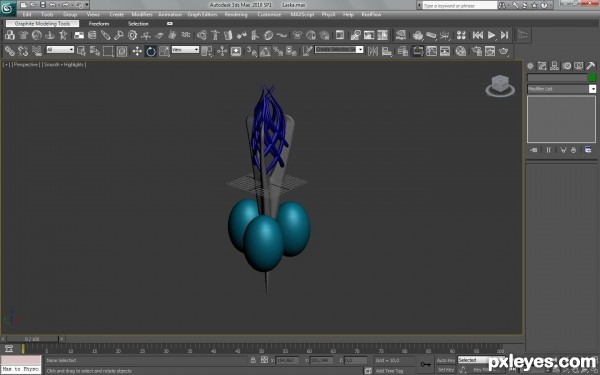Click the X coordinate field in status bar
Screen dimensions: 600x375
(287, 360)
